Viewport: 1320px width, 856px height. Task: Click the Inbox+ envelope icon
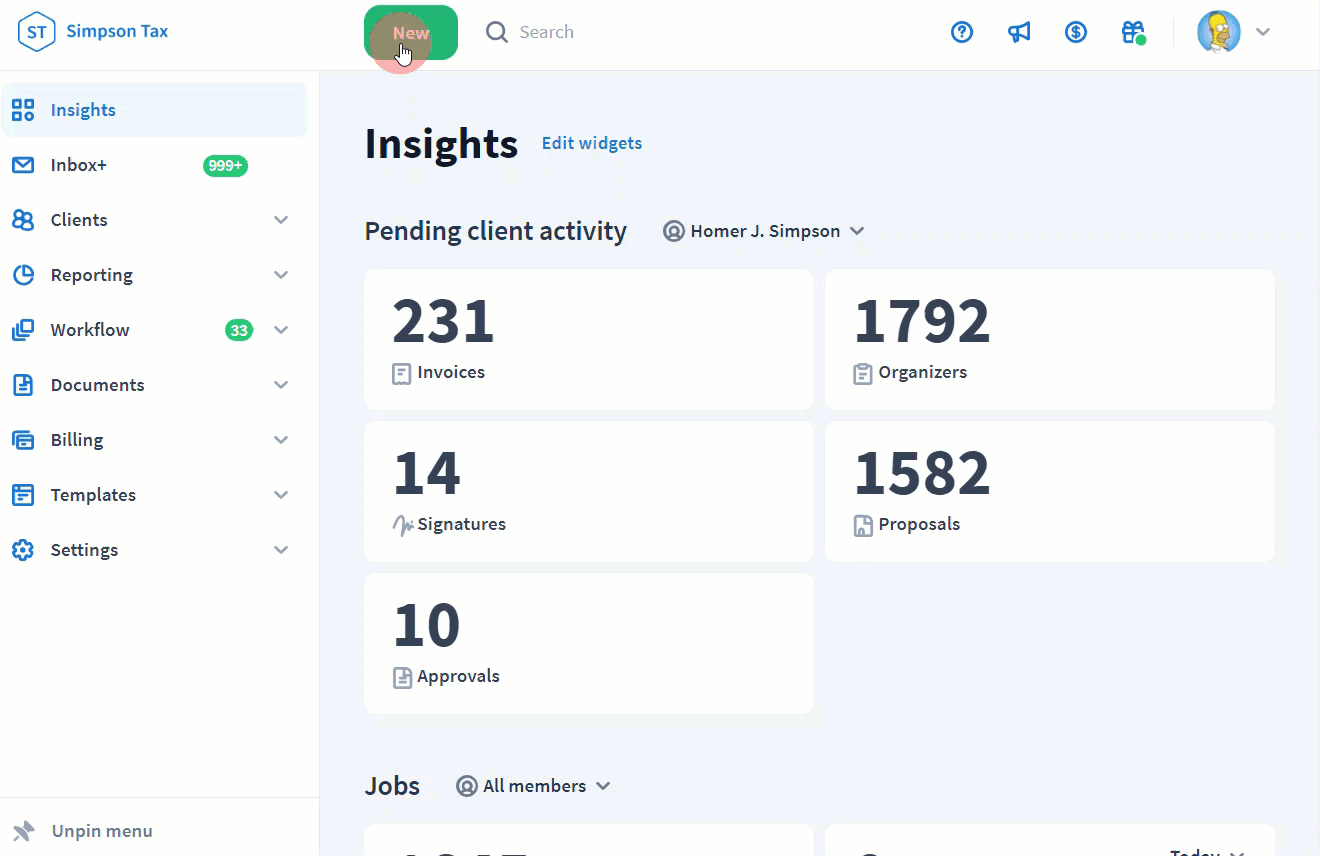click(x=23, y=165)
